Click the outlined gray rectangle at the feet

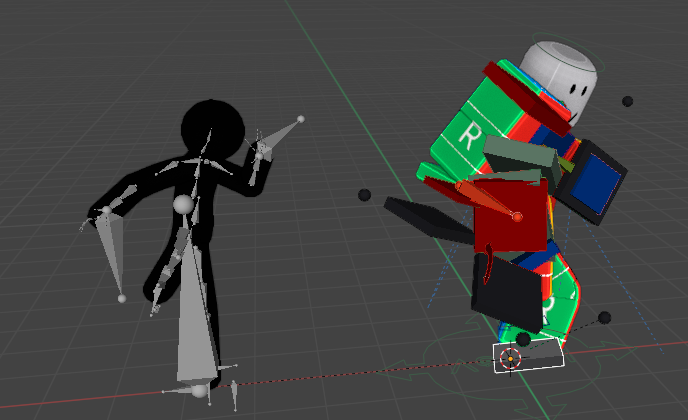tap(528, 356)
